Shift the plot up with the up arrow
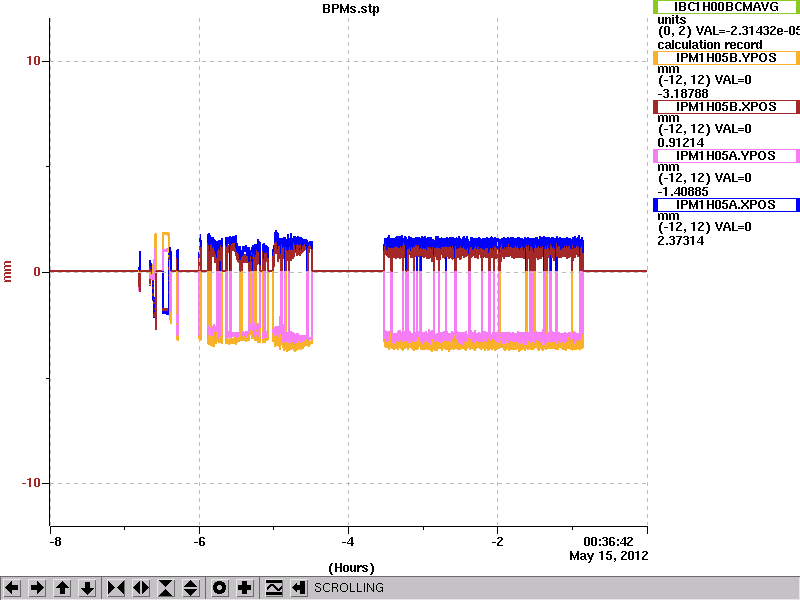Viewport: 800px width, 600px height. [x=62, y=588]
